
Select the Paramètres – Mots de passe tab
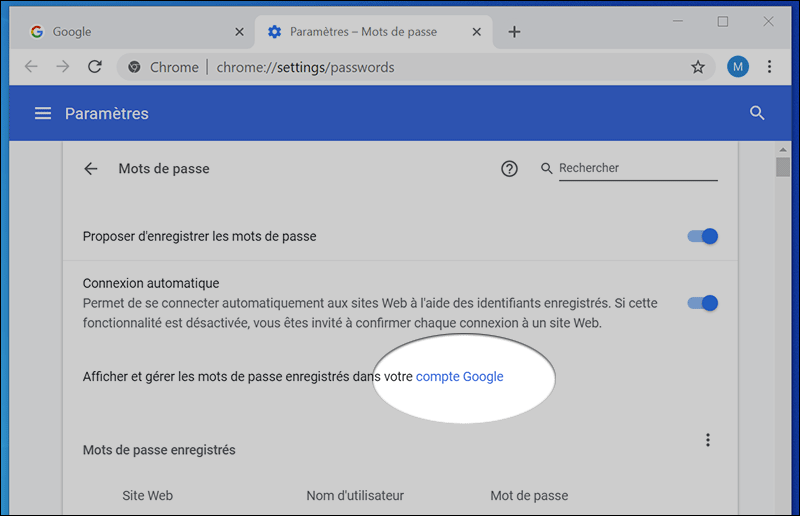pos(363,32)
